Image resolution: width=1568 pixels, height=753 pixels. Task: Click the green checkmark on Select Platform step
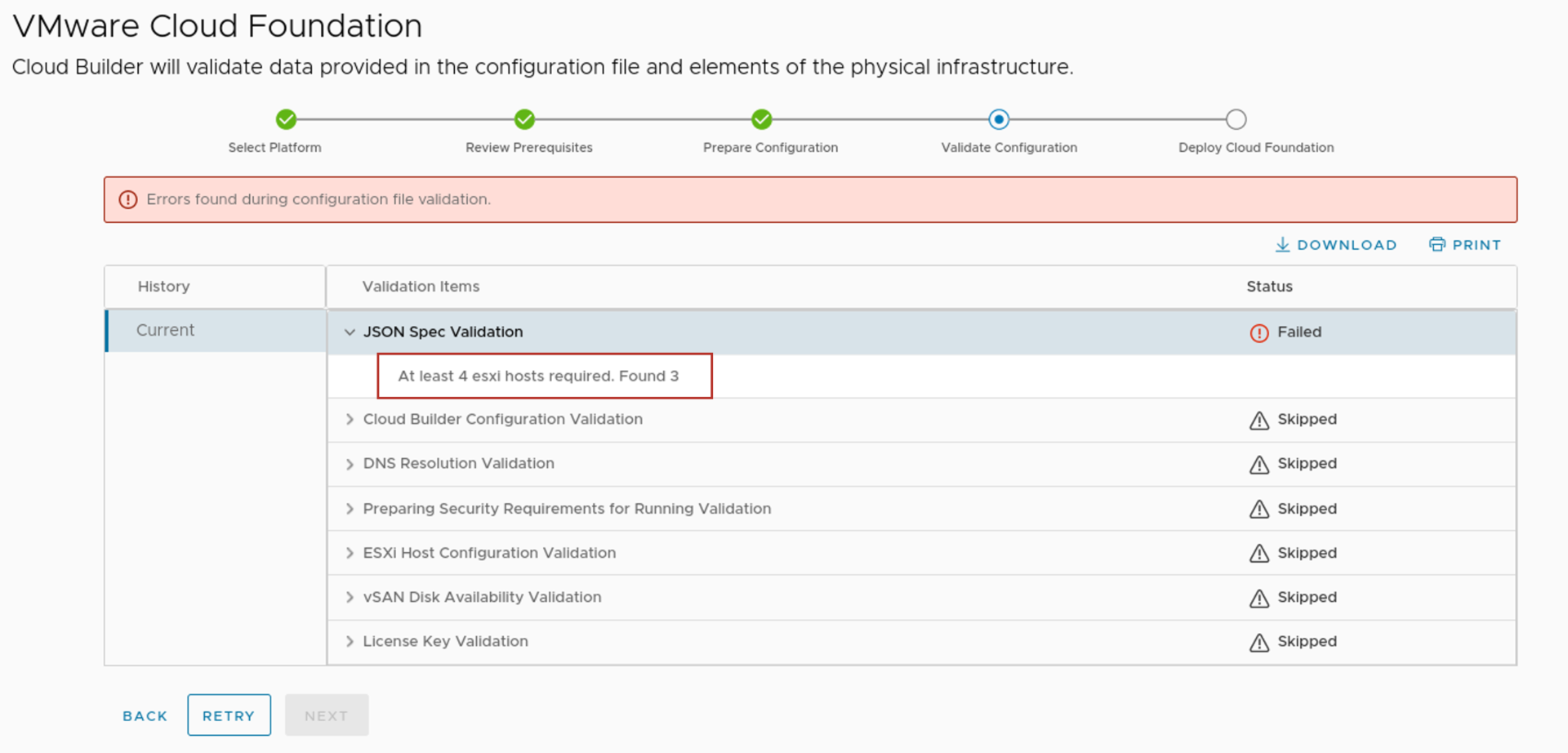(286, 119)
